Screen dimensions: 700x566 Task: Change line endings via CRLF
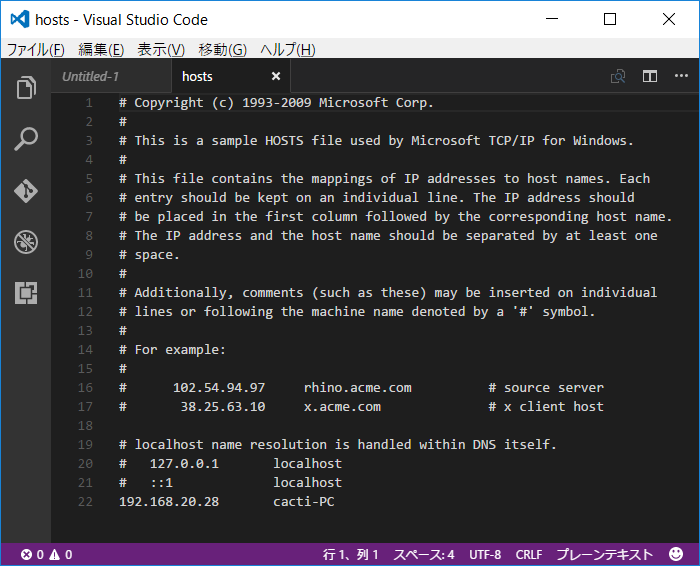[529, 554]
